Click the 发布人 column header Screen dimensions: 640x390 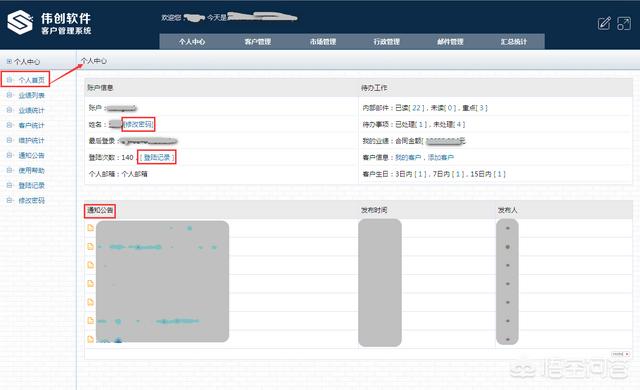[x=507, y=211]
